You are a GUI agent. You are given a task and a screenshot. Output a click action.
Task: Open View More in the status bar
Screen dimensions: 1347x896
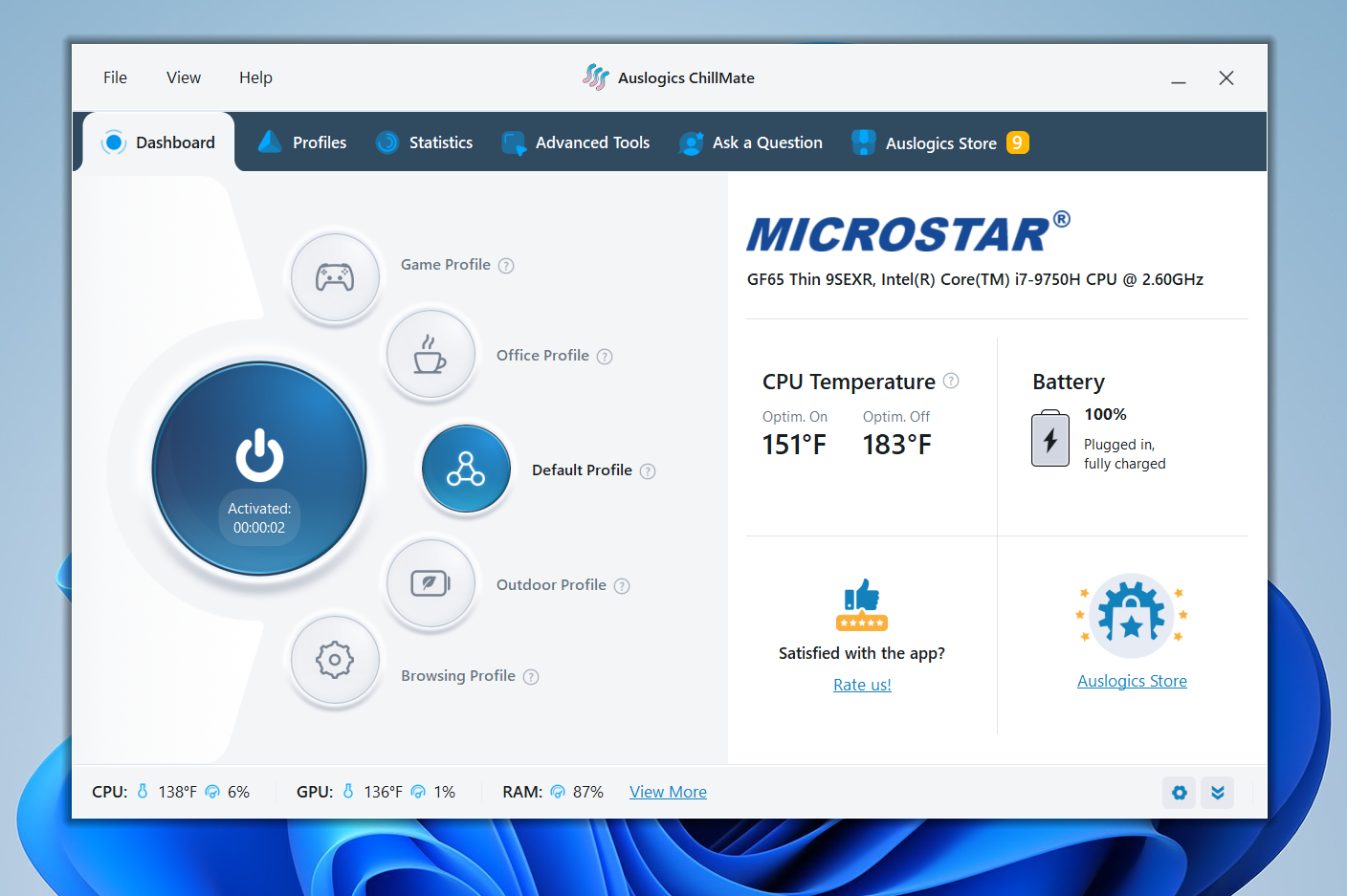(x=668, y=791)
